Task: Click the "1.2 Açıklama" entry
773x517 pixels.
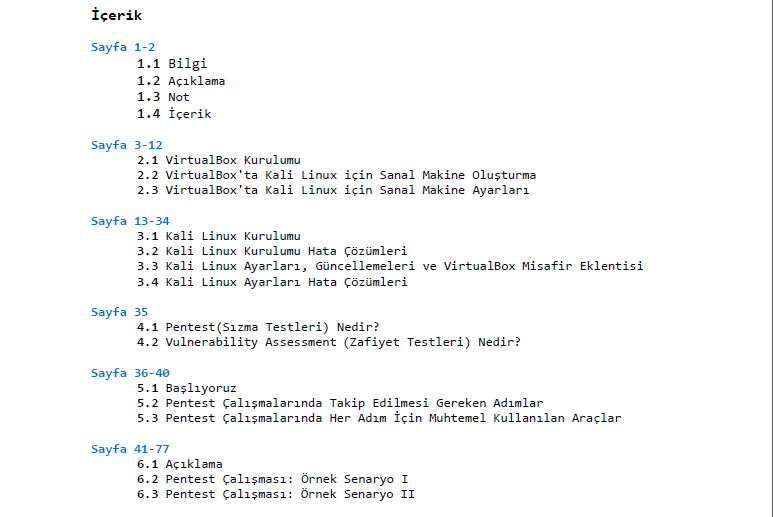Action: (181, 81)
